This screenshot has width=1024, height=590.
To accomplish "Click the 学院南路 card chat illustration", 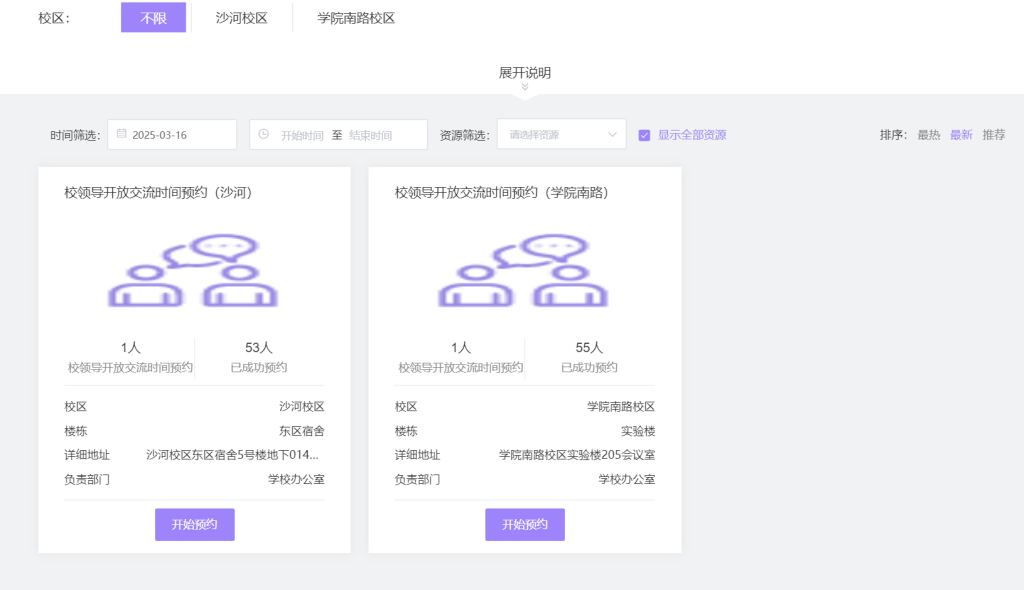I will click(x=524, y=271).
